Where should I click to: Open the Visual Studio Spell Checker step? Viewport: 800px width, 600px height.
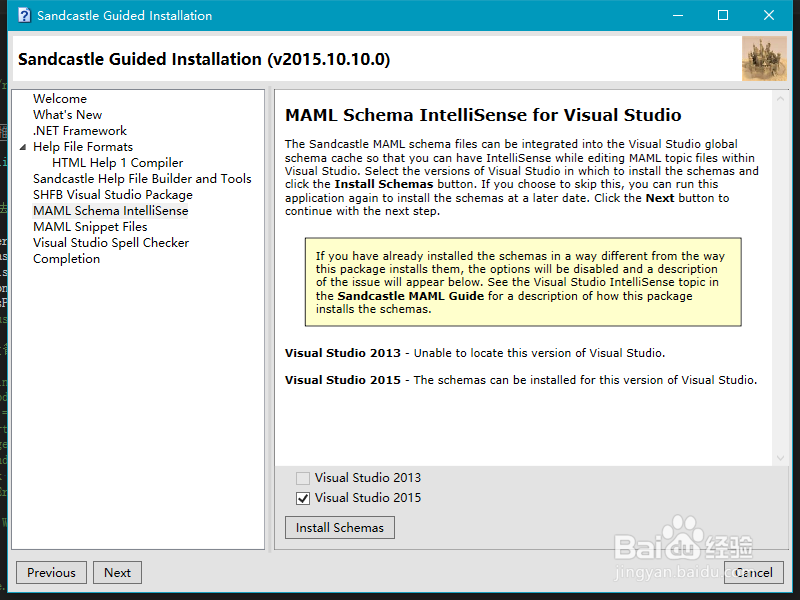pyautogui.click(x=111, y=243)
